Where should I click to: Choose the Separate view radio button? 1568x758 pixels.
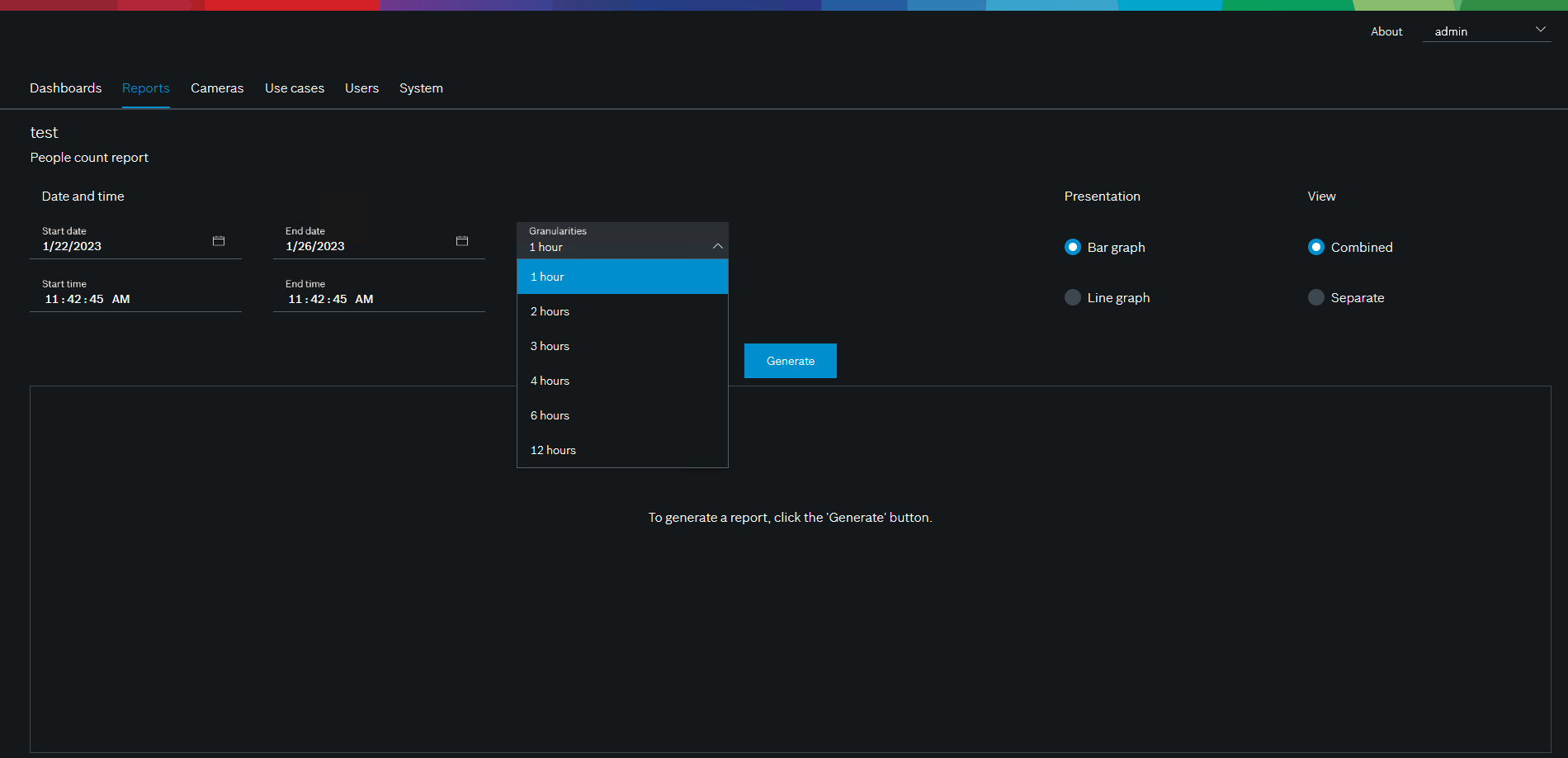[x=1316, y=297]
